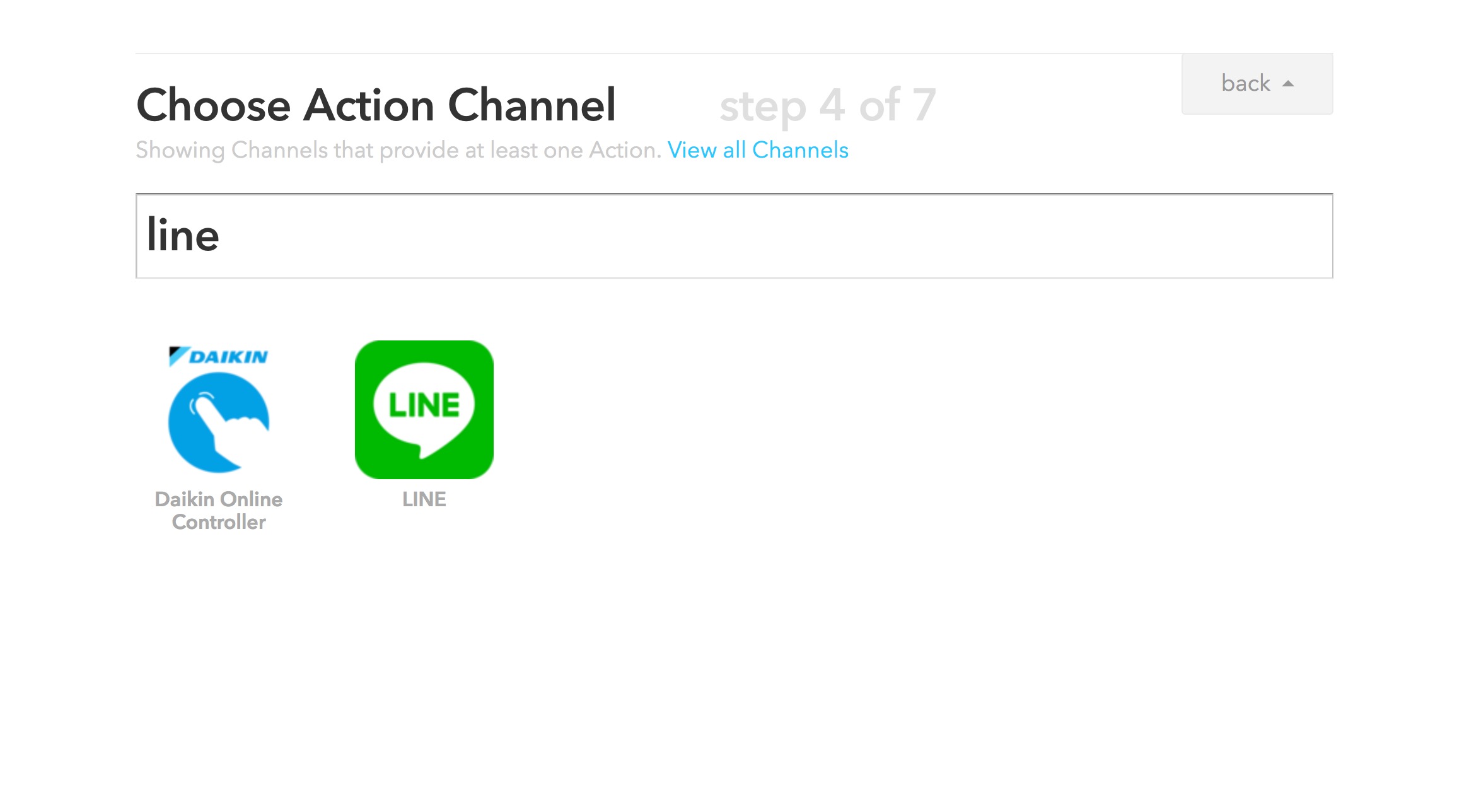Image resolution: width=1469 pixels, height=812 pixels.
Task: Click green LINE lettering inside the speech bubble
Action: pyautogui.click(x=424, y=405)
